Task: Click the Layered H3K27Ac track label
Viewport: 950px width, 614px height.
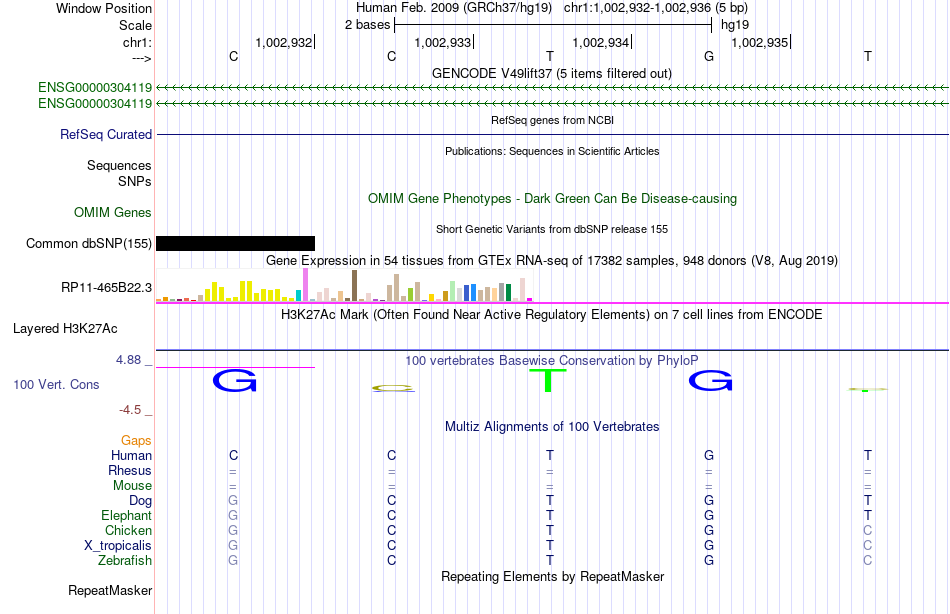Action: [x=65, y=329]
